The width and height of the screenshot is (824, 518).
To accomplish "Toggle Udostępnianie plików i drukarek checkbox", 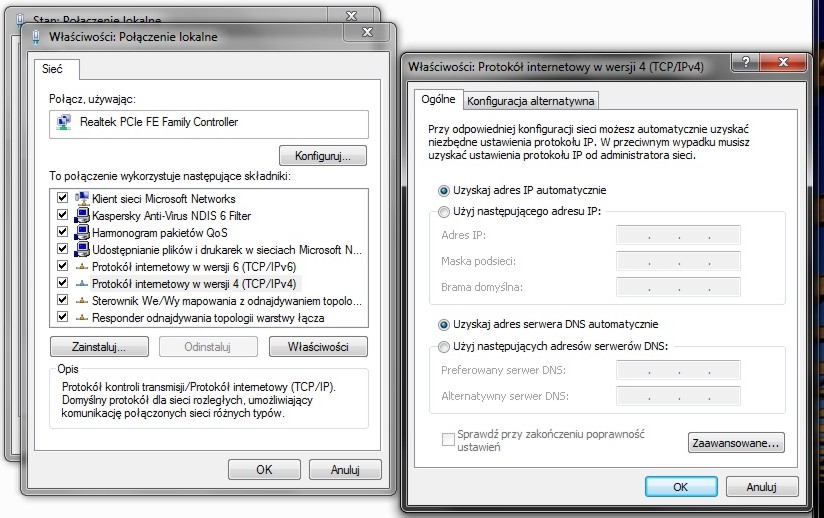I will click(63, 248).
